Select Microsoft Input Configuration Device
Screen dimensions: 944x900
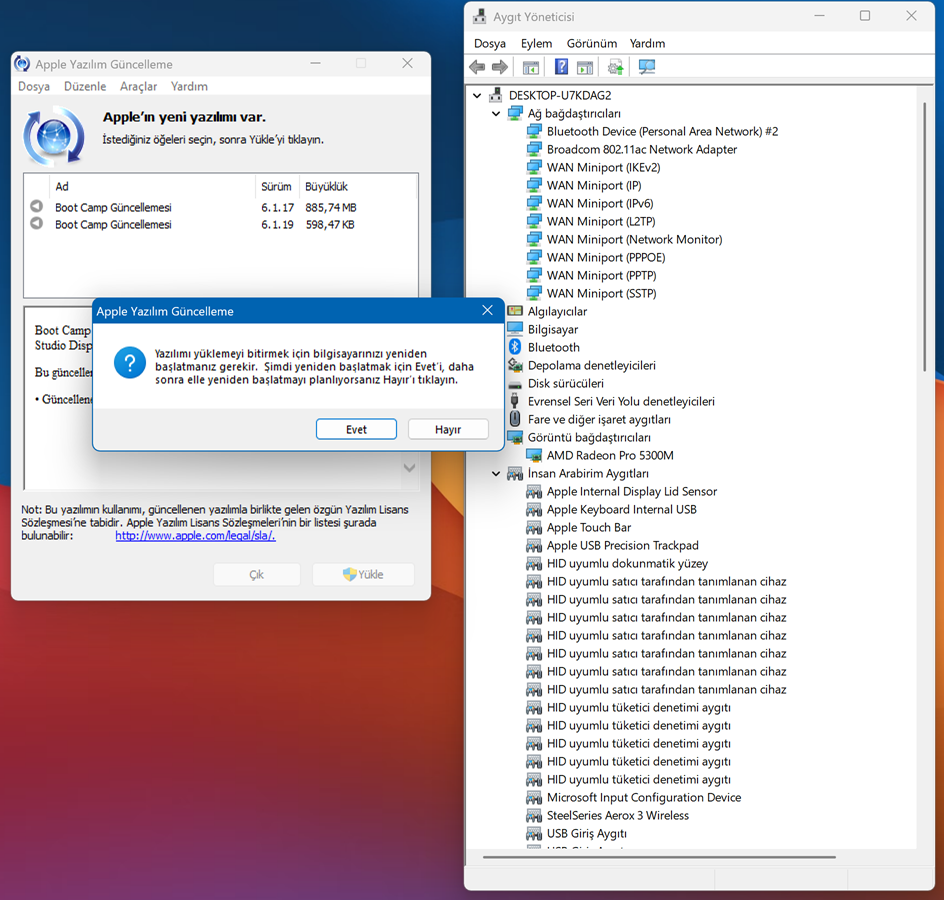644,798
